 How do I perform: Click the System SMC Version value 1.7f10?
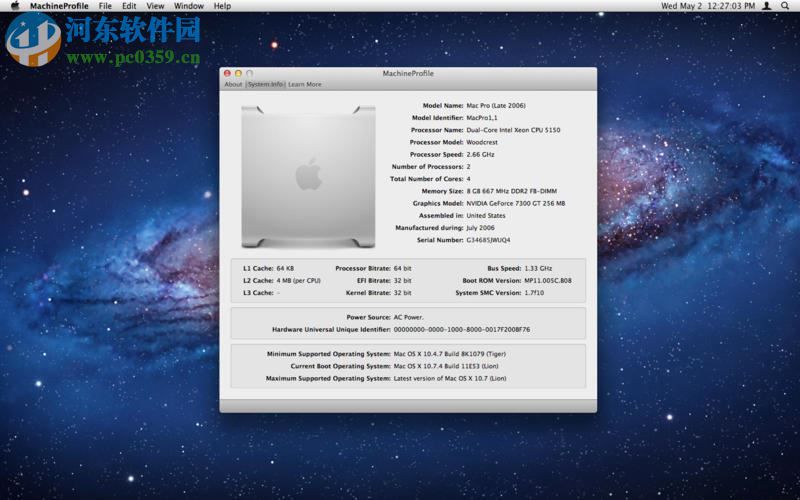pos(534,293)
